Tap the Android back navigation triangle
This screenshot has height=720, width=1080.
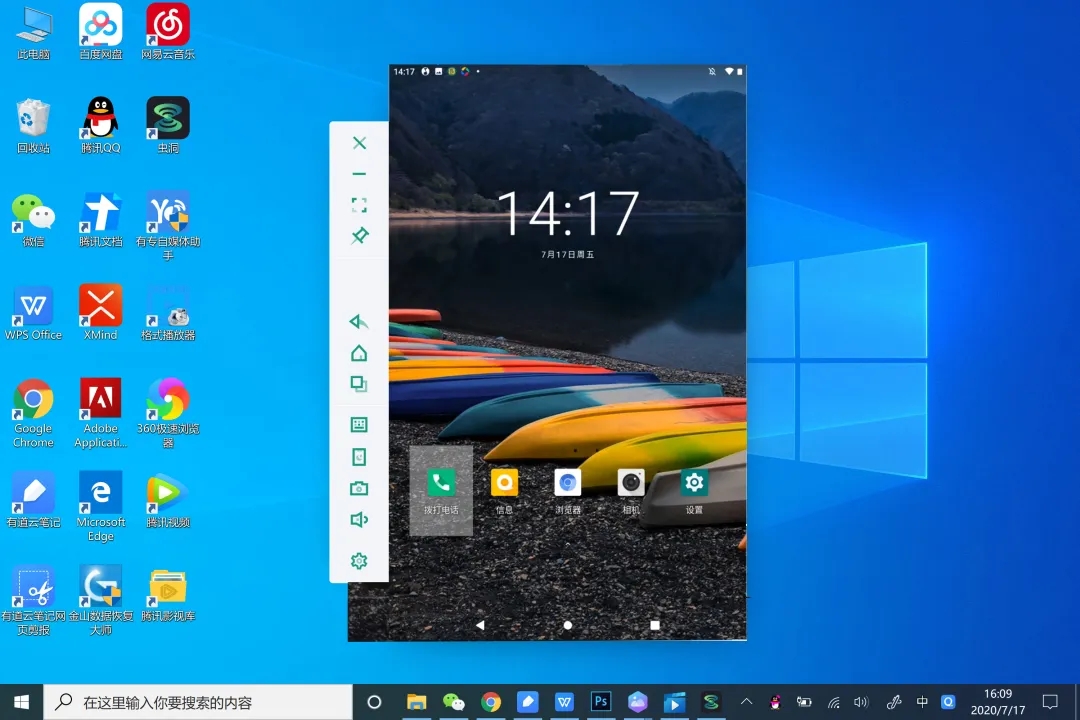pyautogui.click(x=480, y=625)
